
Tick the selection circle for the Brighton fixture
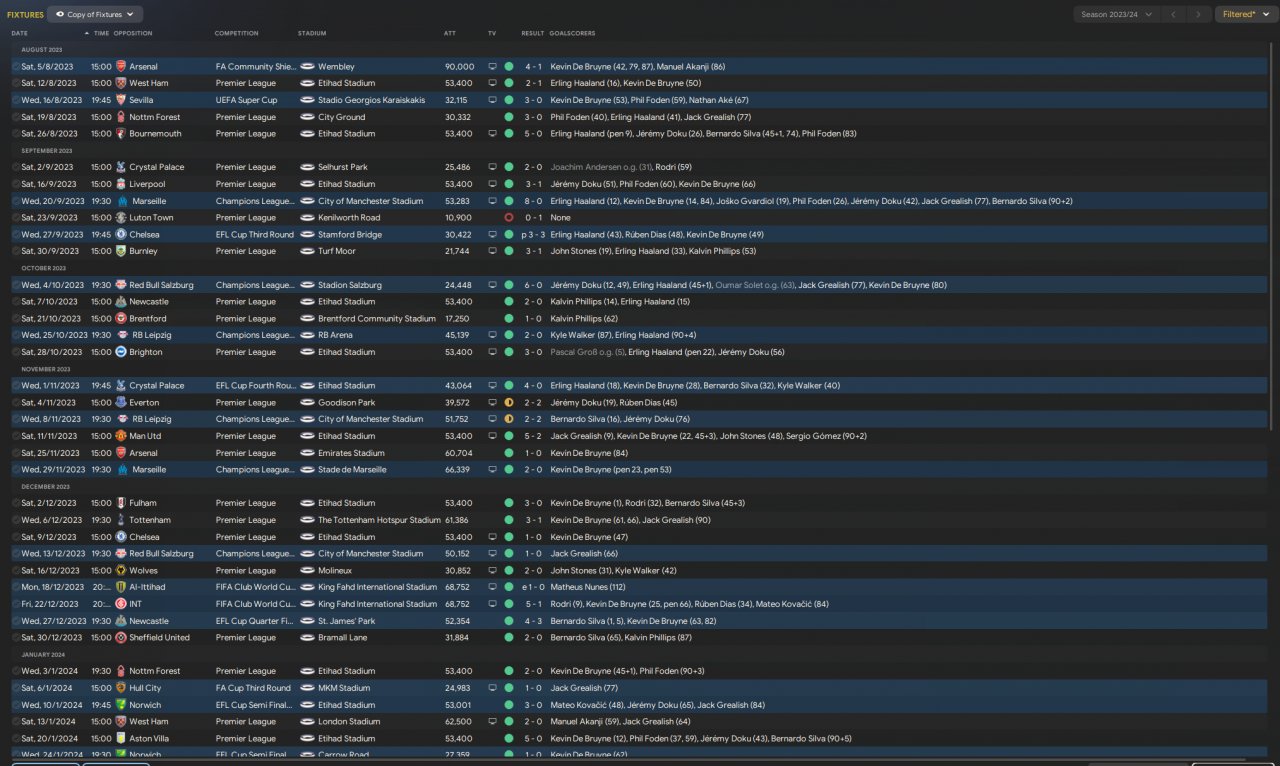[x=16, y=352]
